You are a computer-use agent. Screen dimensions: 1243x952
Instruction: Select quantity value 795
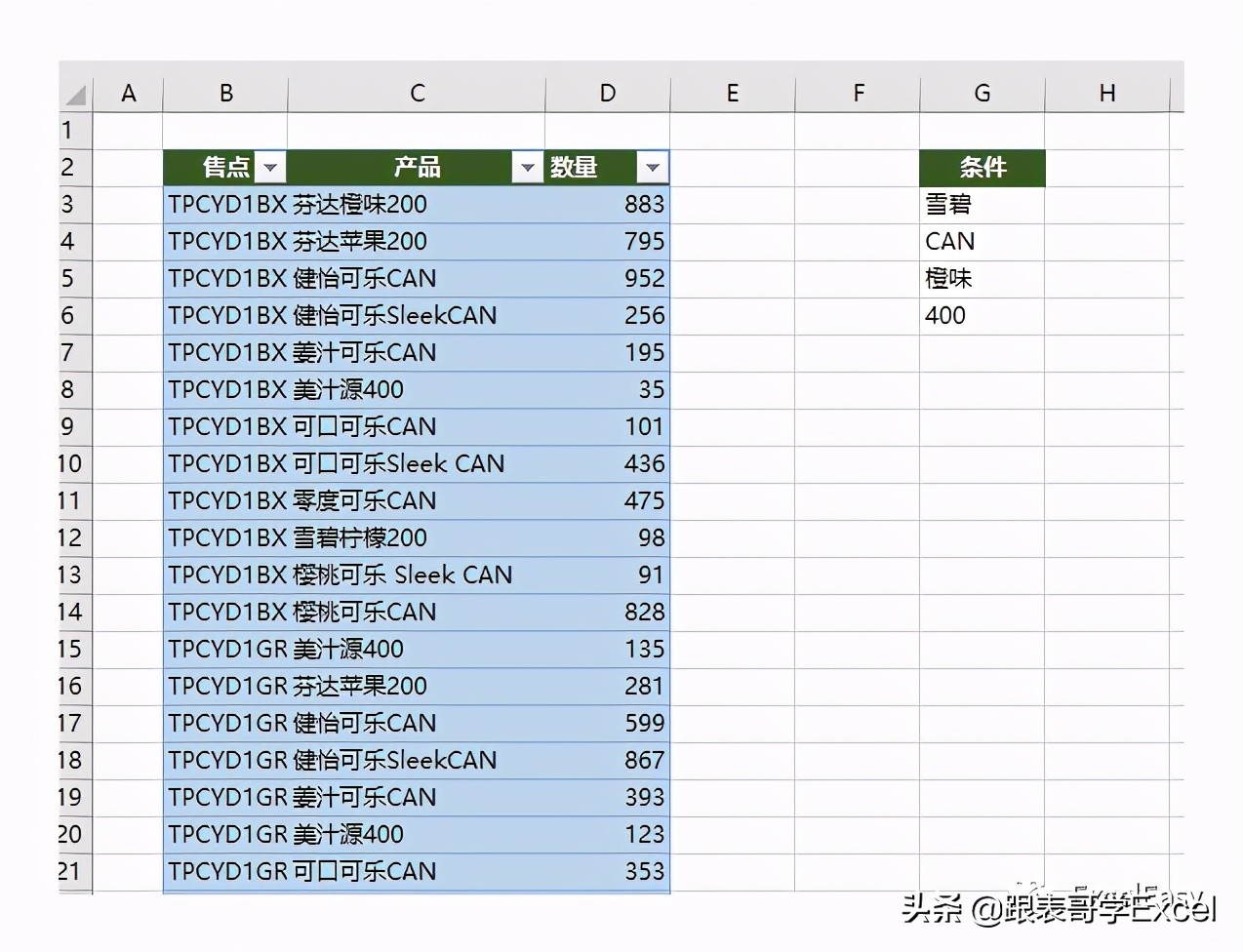pos(608,242)
